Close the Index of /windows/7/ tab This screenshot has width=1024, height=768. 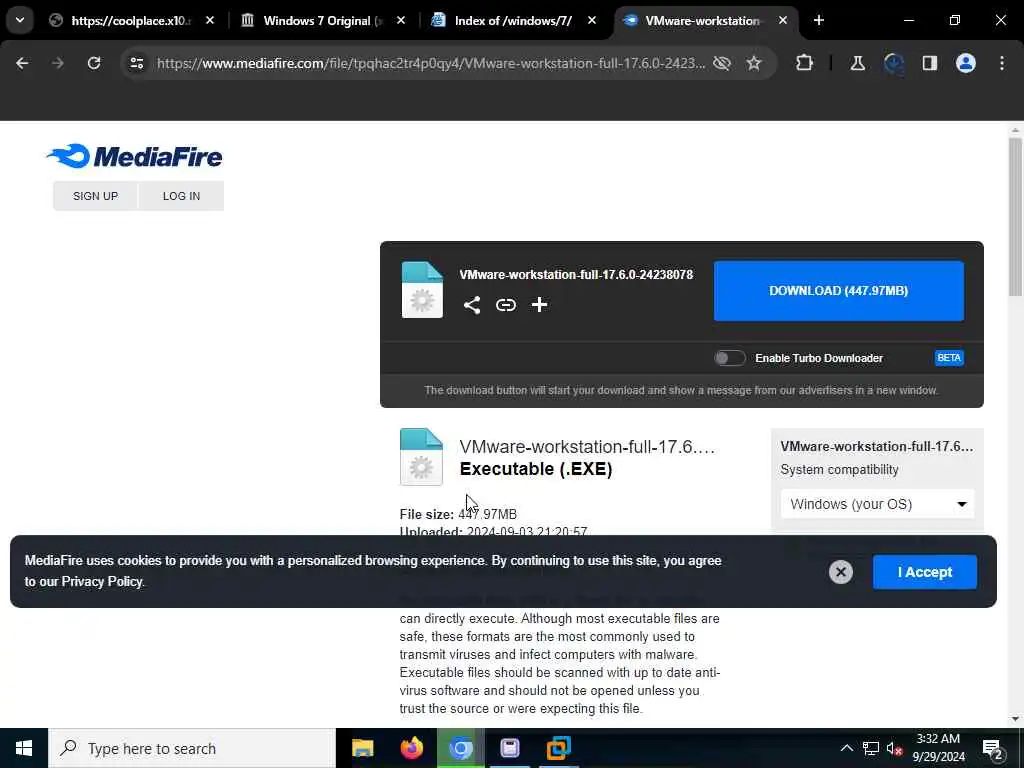coord(592,21)
